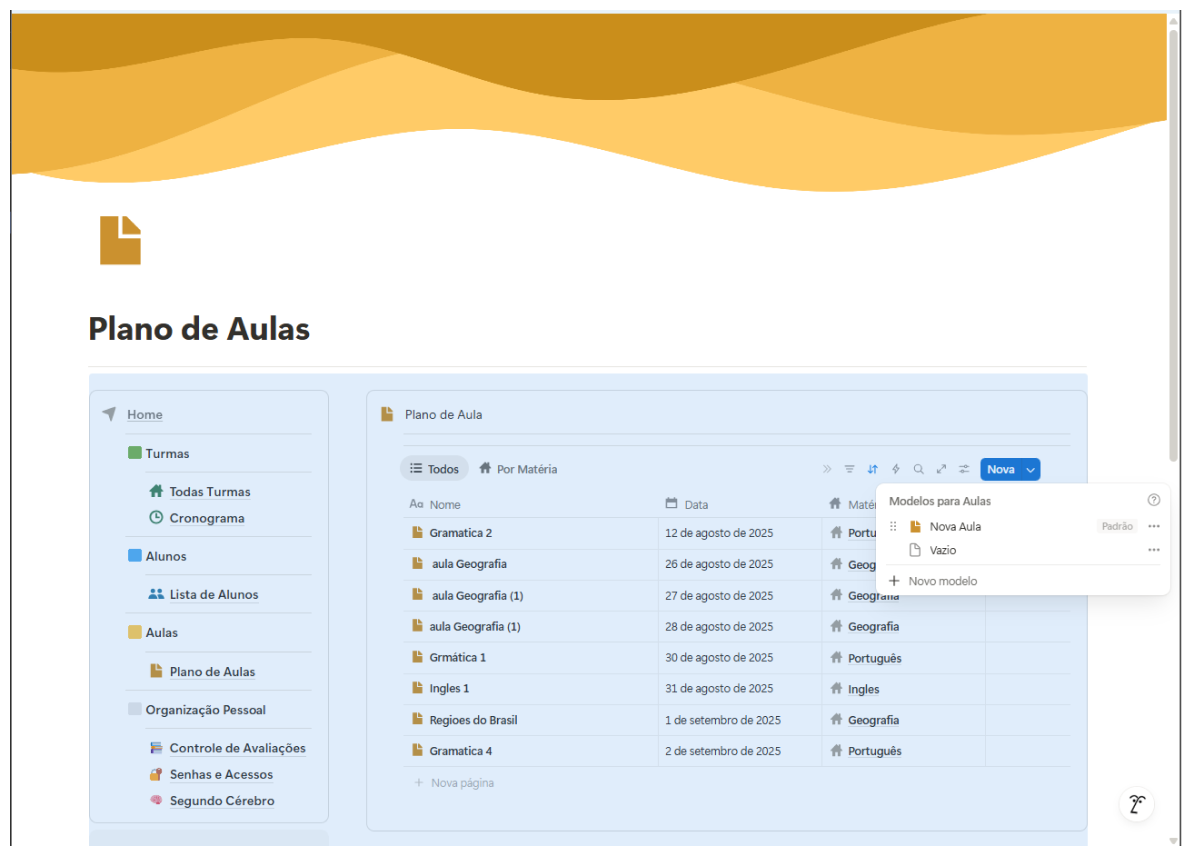Select the Todos view tab
Viewport: 1192px width, 856px height.
(434, 469)
